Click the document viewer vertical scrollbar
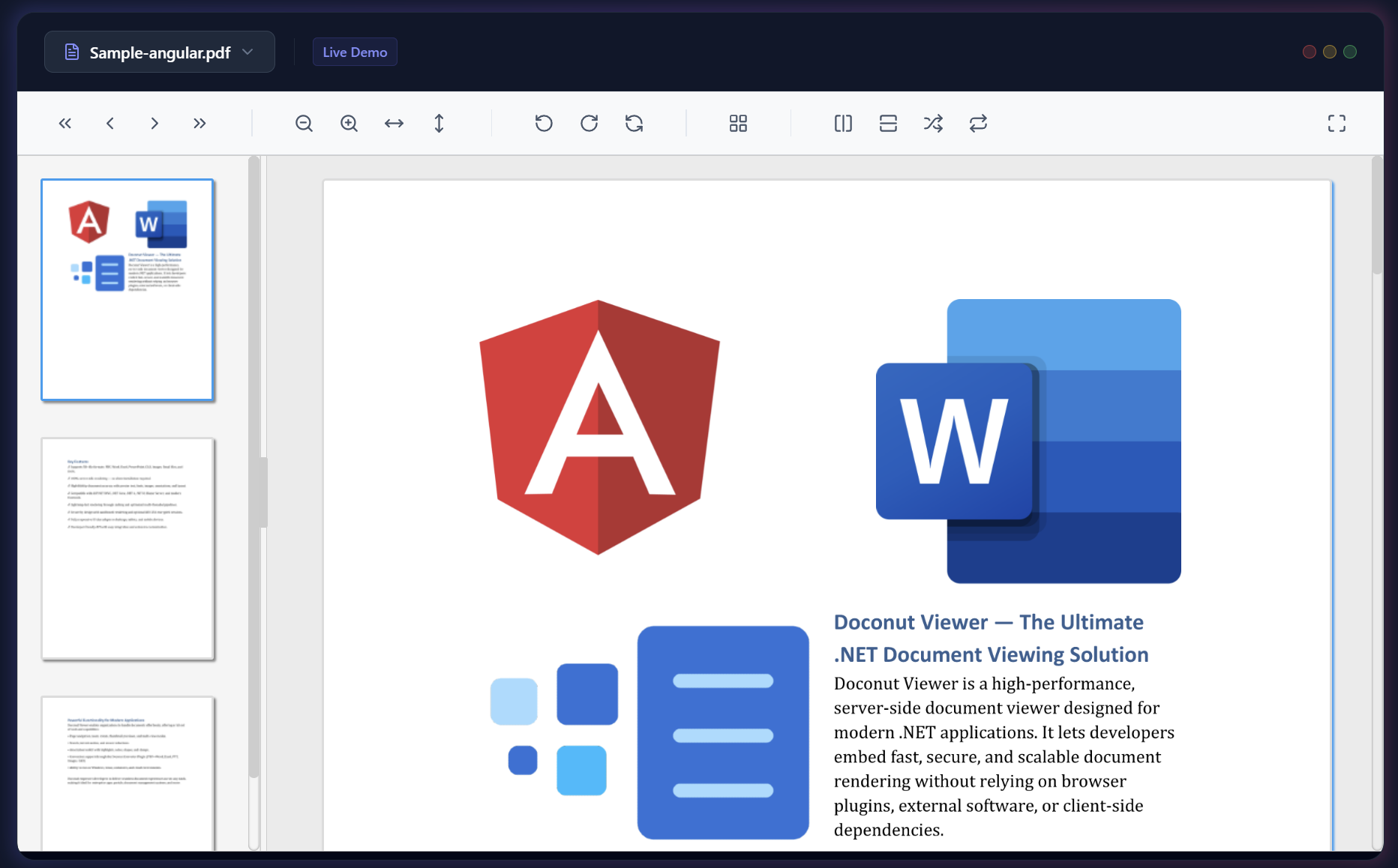 pyautogui.click(x=1377, y=215)
